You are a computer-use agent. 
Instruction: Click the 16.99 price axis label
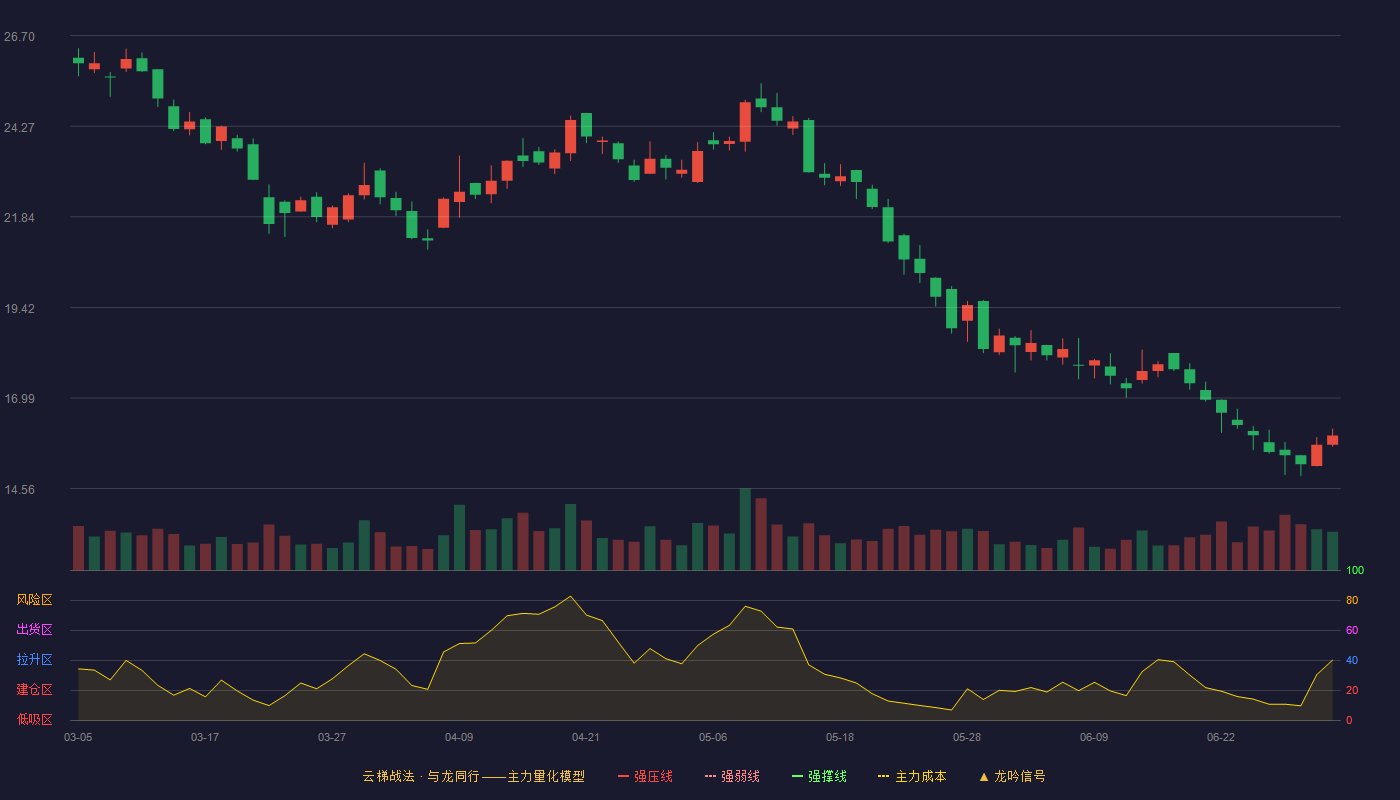pyautogui.click(x=19, y=399)
